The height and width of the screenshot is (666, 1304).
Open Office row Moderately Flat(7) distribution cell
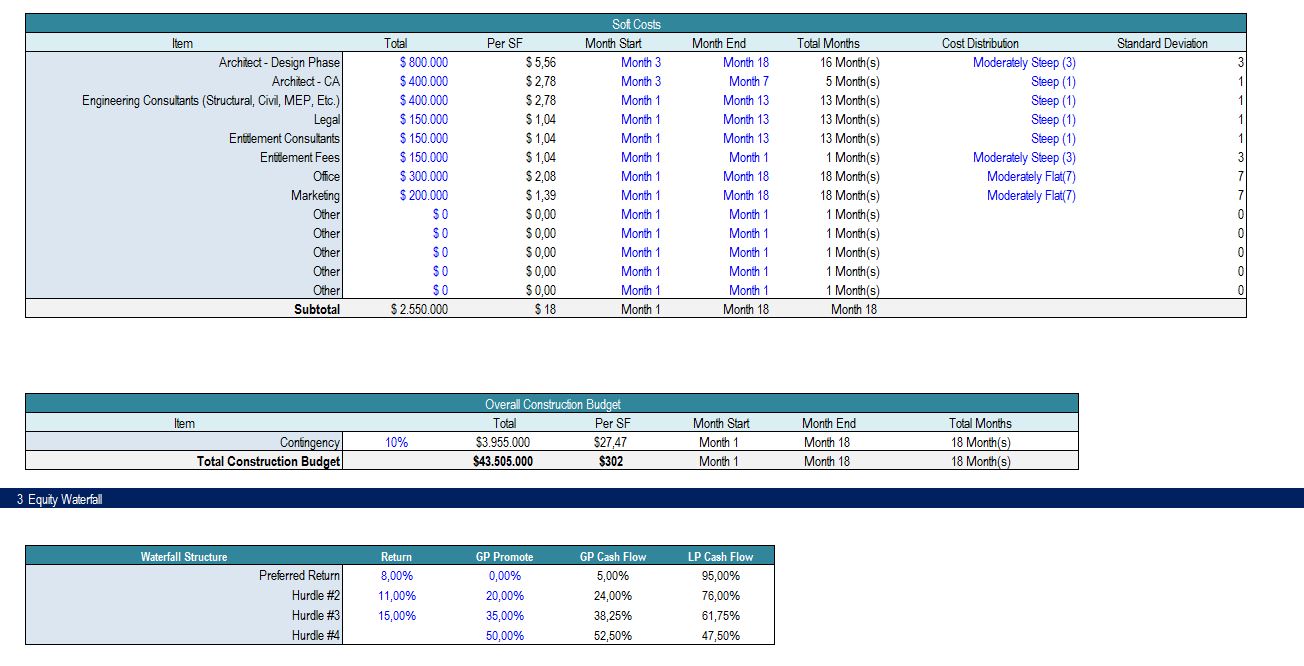(x=1031, y=176)
